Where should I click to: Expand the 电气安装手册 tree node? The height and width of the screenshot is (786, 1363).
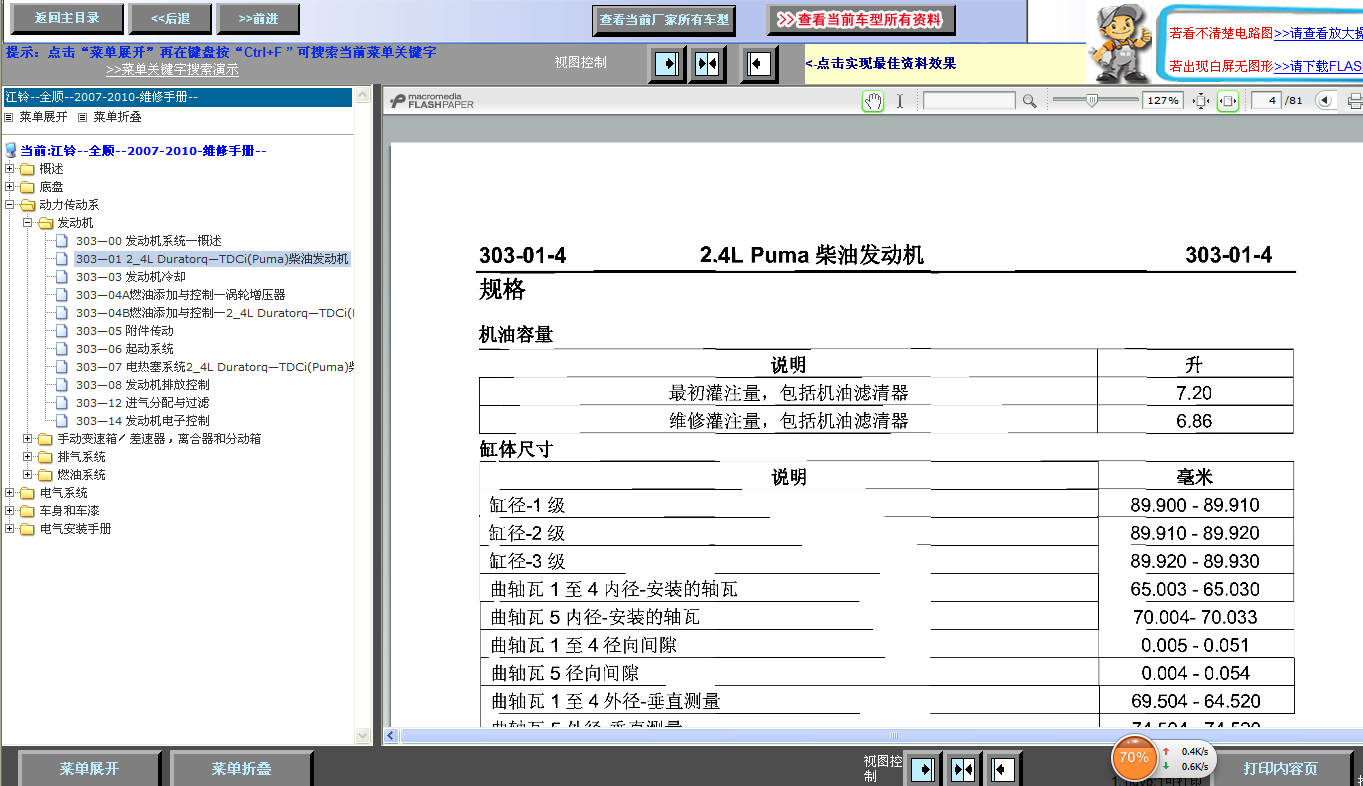click(10, 529)
